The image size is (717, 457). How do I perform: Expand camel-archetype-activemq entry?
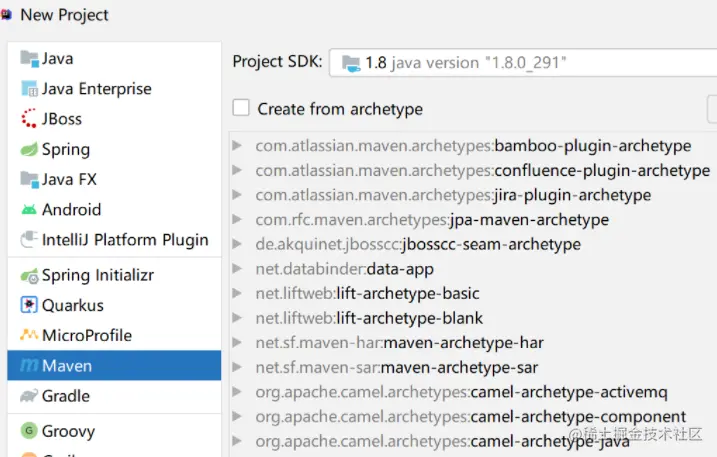237,392
